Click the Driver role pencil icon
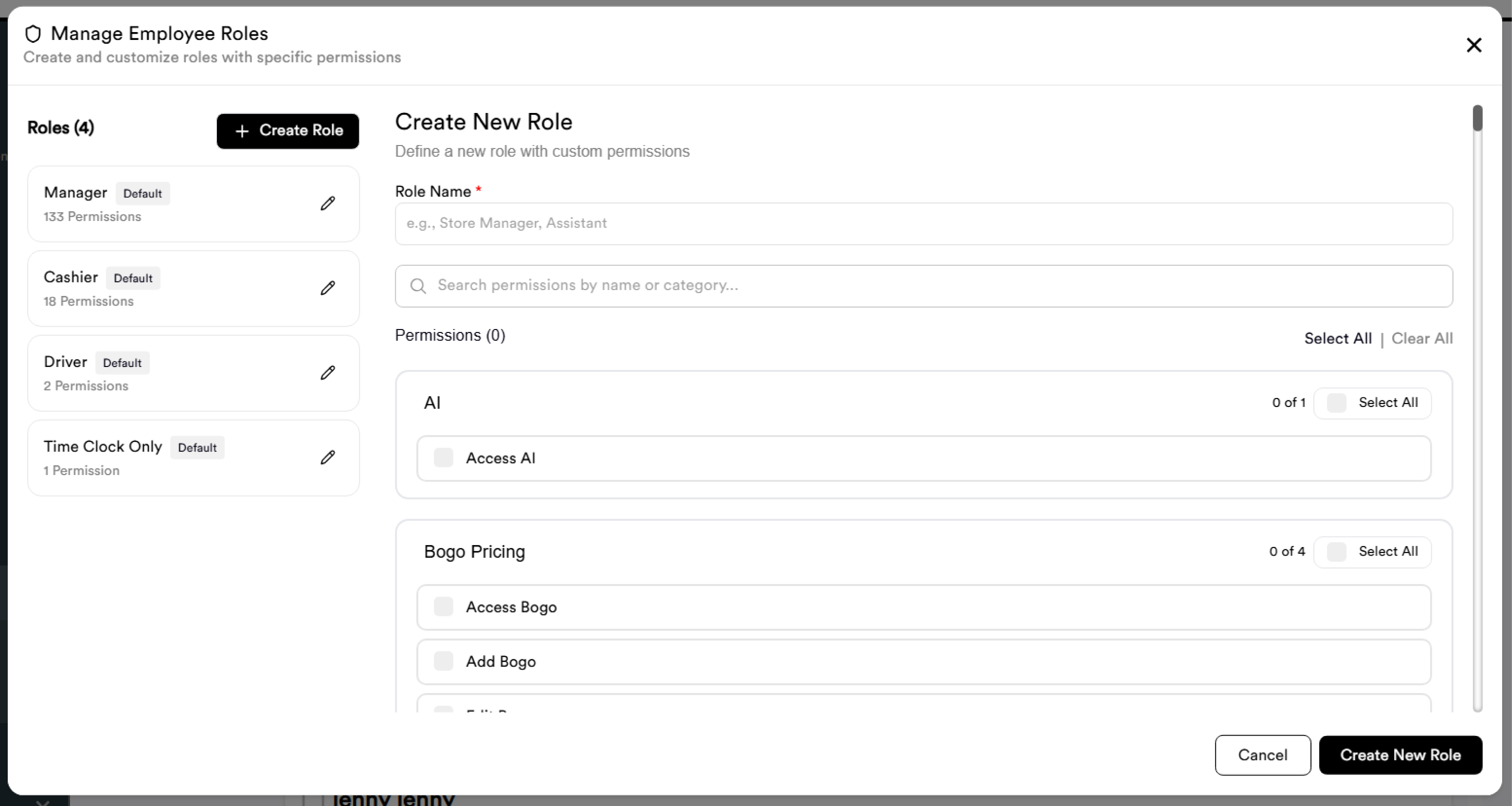Screen dimensions: 1512x806 (x=327, y=372)
